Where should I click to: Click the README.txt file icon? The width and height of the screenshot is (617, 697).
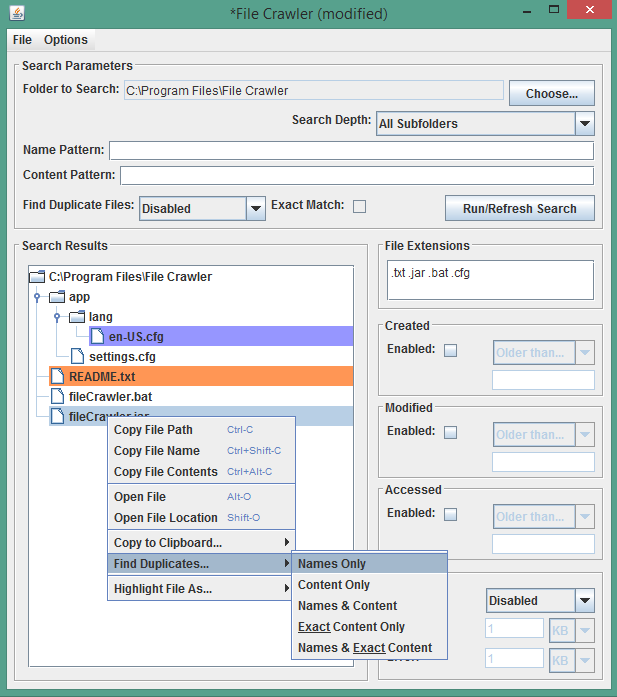(x=57, y=377)
